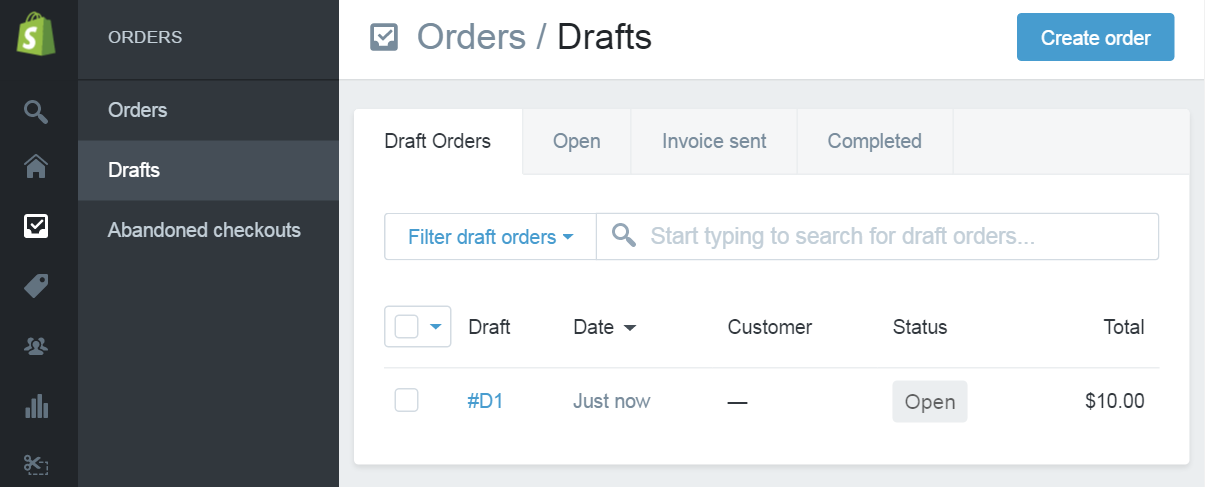
Task: Open Discounts via scissors icon
Action: pos(36,465)
